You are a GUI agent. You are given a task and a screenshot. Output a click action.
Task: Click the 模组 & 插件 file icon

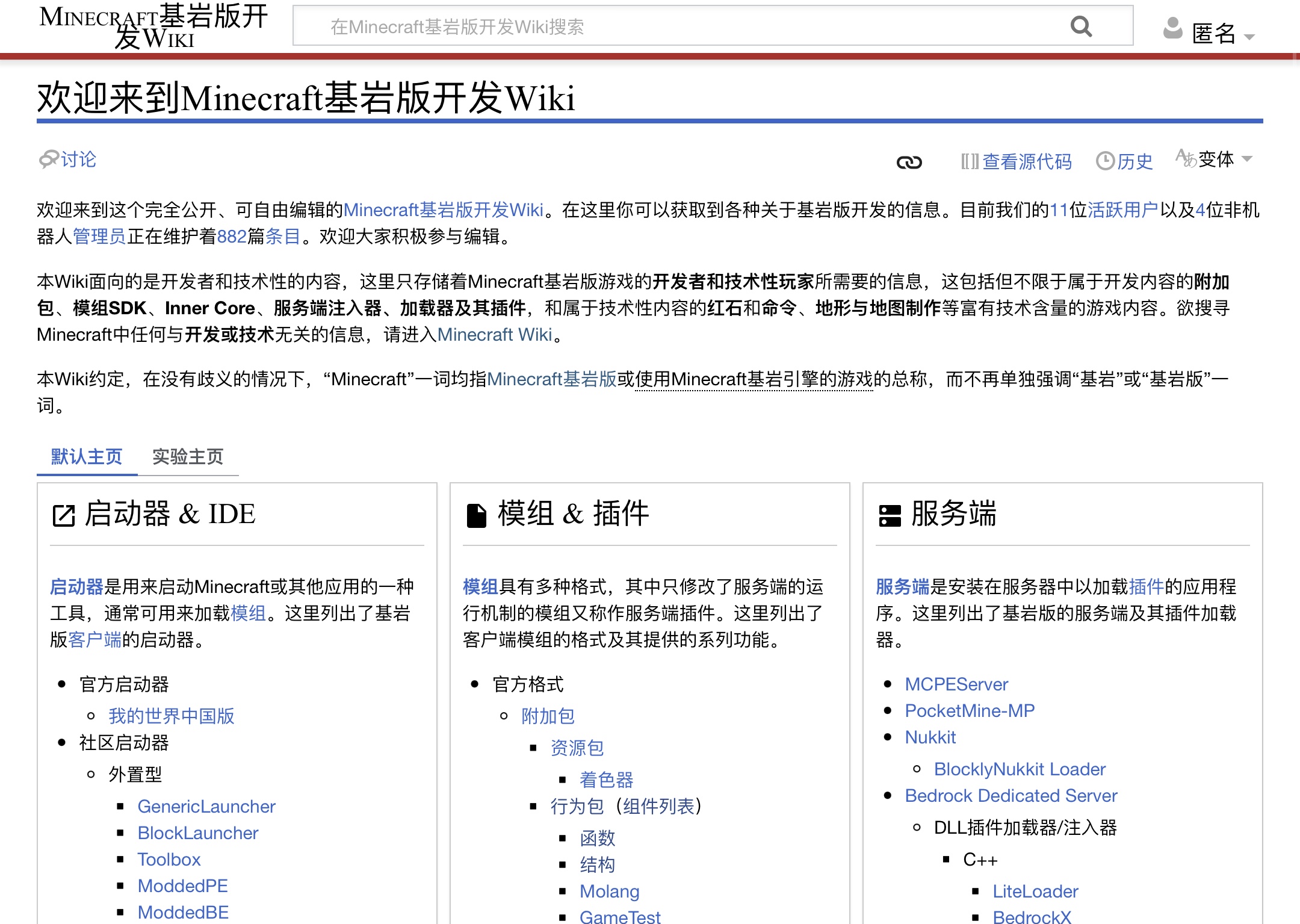coord(477,516)
